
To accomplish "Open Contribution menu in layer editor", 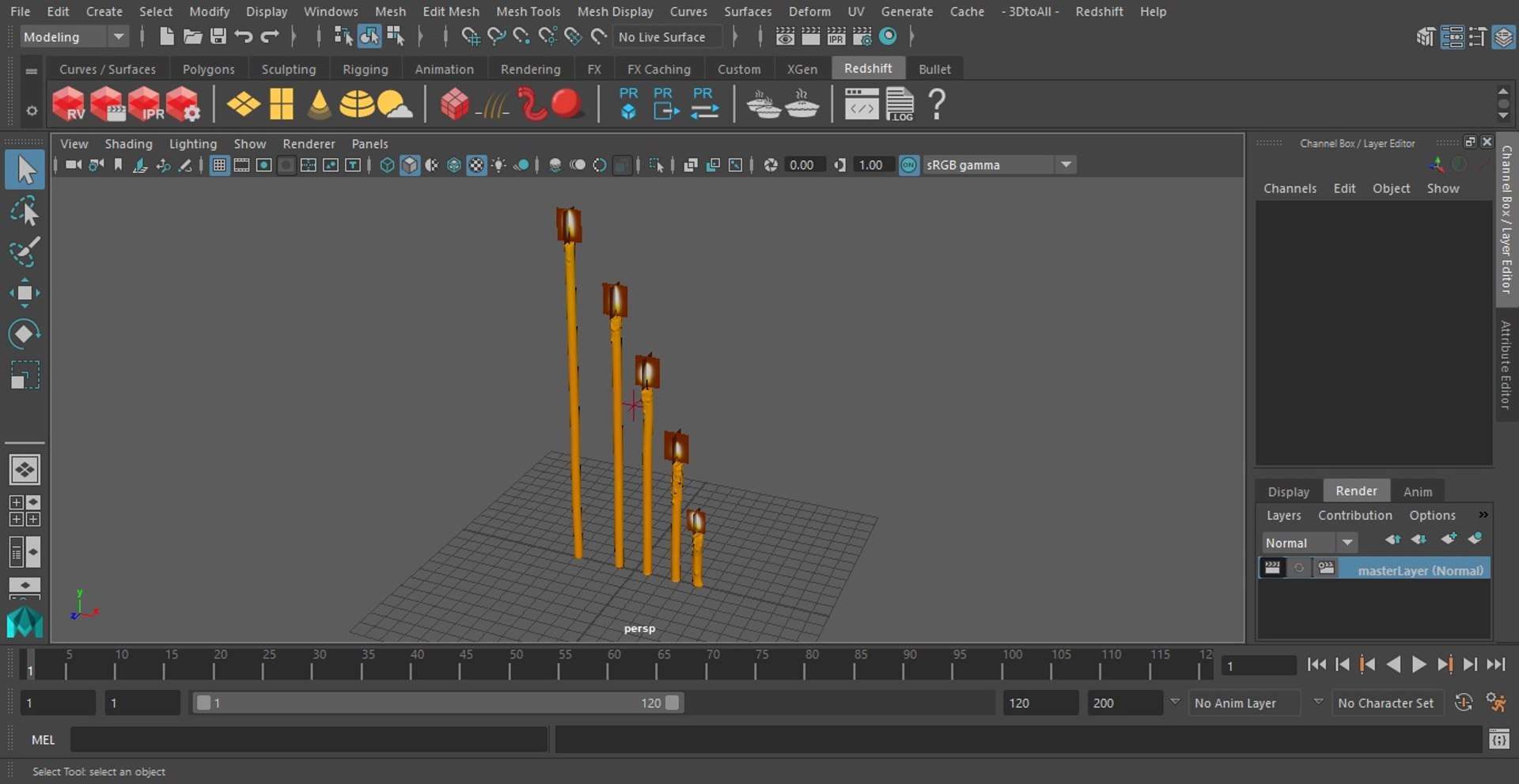I will [x=1354, y=515].
